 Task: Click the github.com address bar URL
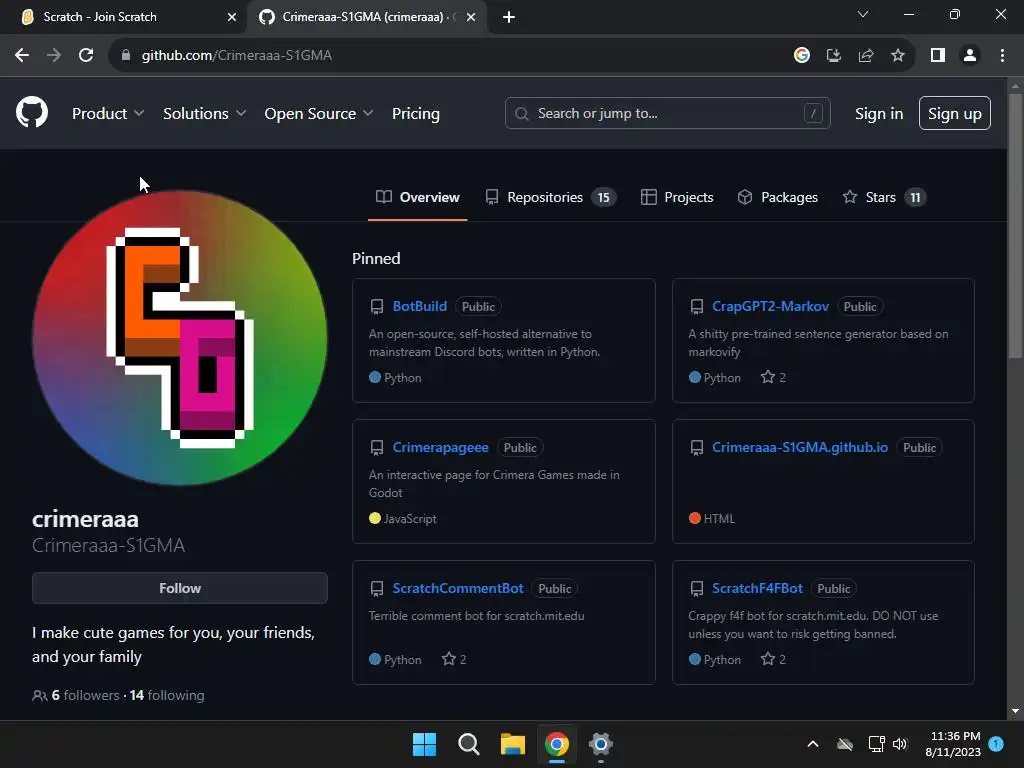point(236,55)
